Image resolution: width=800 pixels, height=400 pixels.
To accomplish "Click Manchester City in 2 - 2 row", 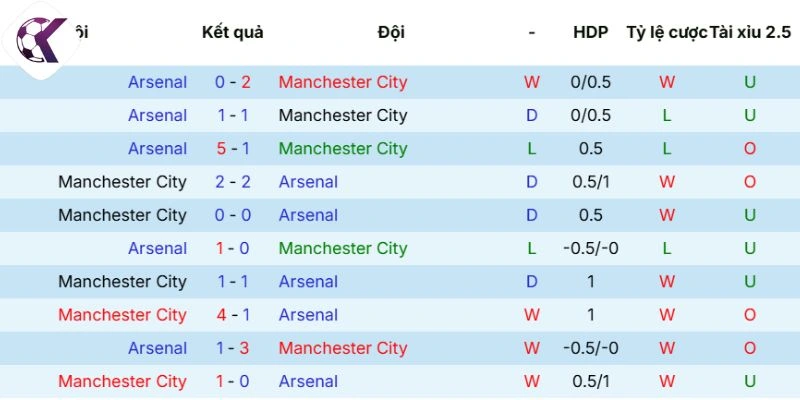I will coord(122,182).
